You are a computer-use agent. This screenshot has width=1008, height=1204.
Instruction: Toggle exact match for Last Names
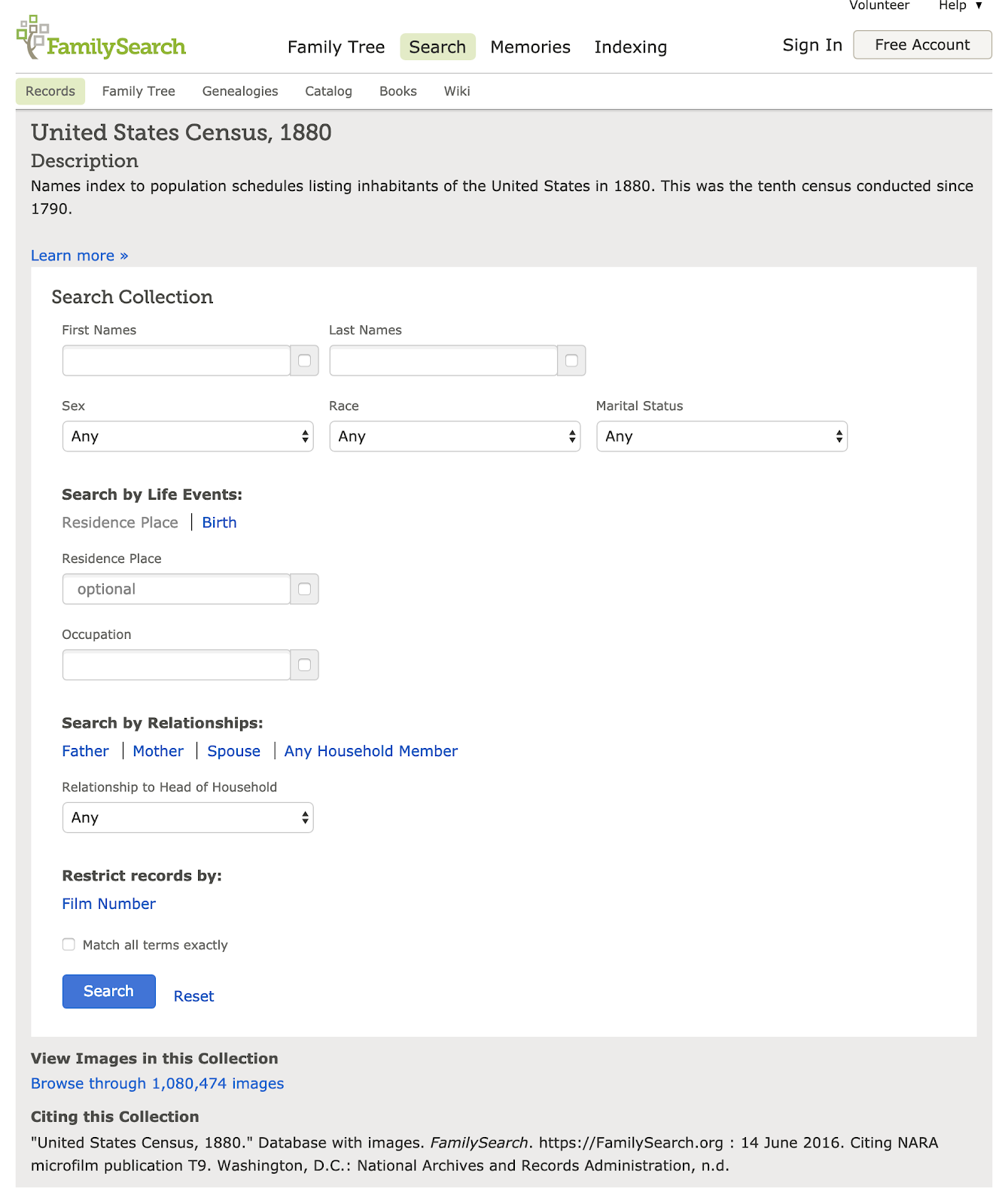pyautogui.click(x=571, y=360)
